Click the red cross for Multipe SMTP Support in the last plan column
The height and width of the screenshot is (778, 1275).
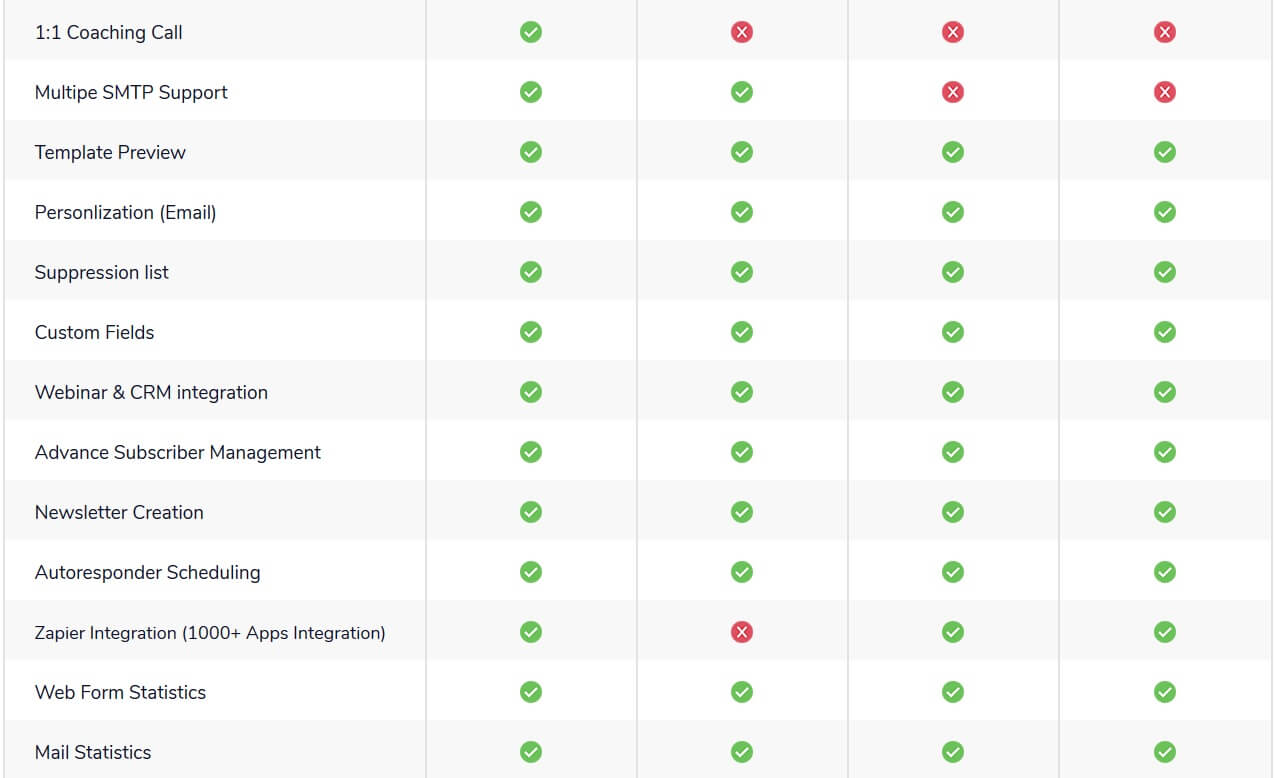[1165, 92]
